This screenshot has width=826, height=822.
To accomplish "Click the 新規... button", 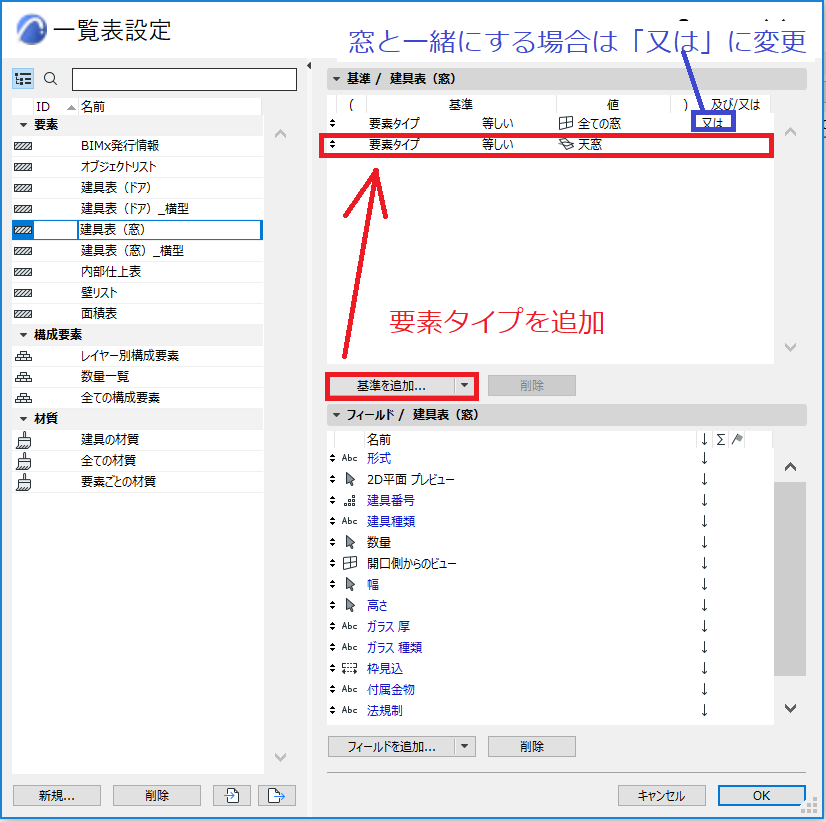I will pyautogui.click(x=57, y=796).
